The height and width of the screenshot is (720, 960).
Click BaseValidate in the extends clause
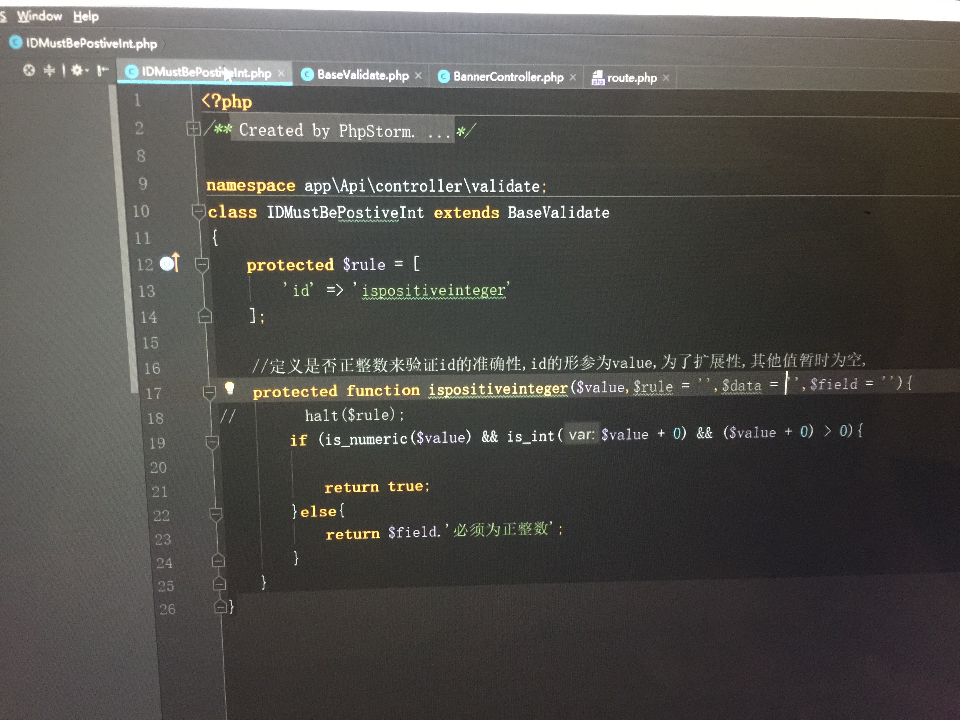click(x=558, y=213)
